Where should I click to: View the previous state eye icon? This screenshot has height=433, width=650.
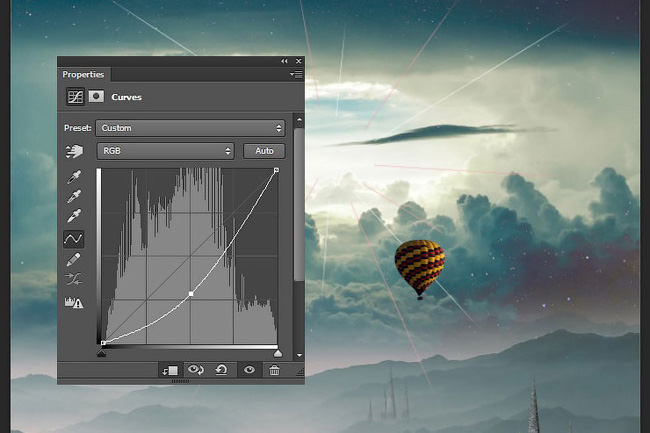(195, 370)
